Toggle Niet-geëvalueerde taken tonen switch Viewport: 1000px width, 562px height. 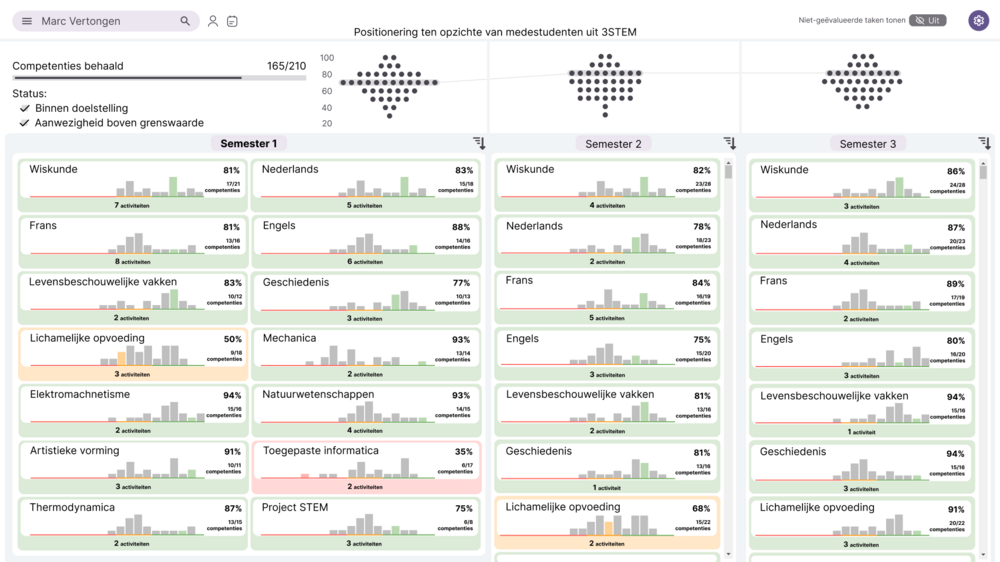tap(928, 20)
